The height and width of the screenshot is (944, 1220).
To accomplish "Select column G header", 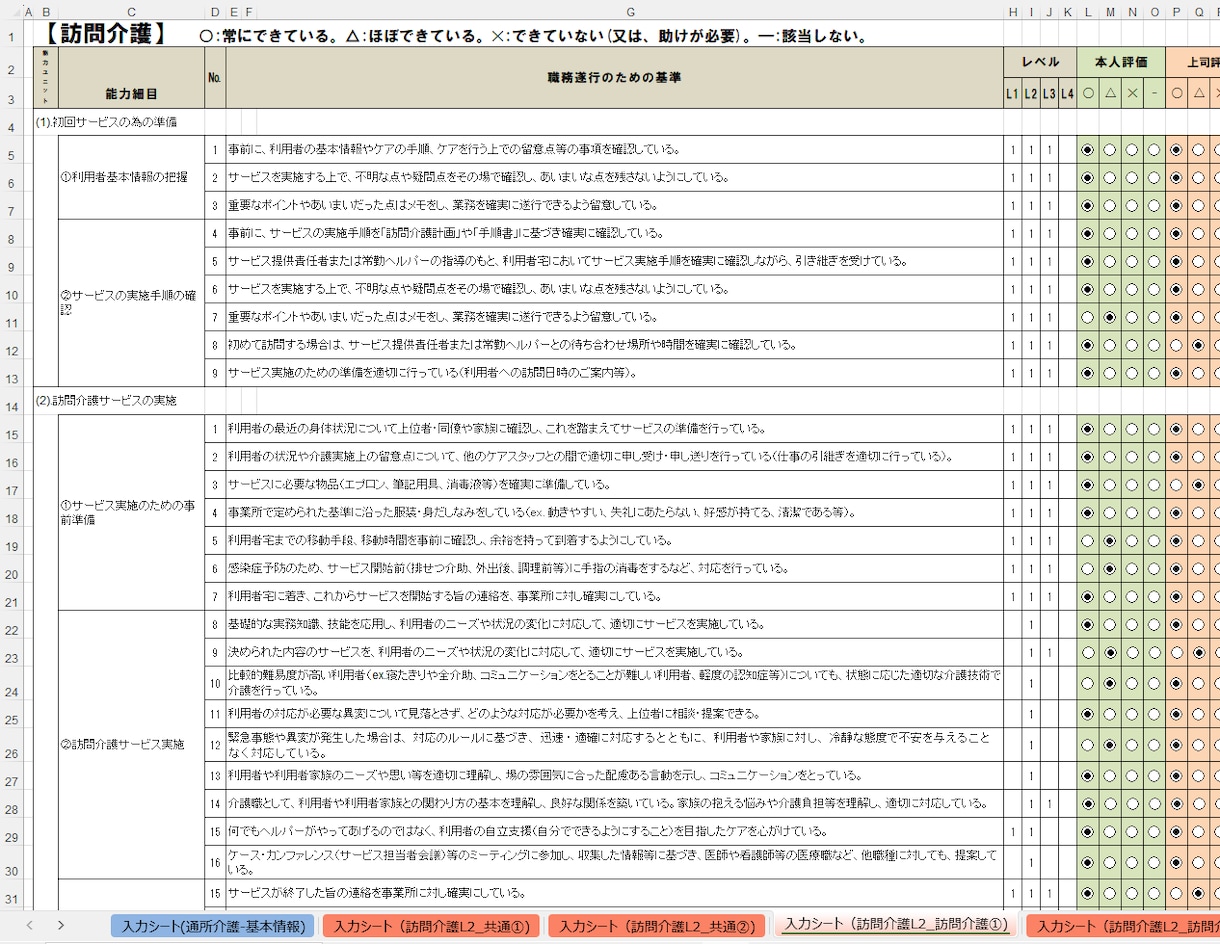I will [630, 11].
